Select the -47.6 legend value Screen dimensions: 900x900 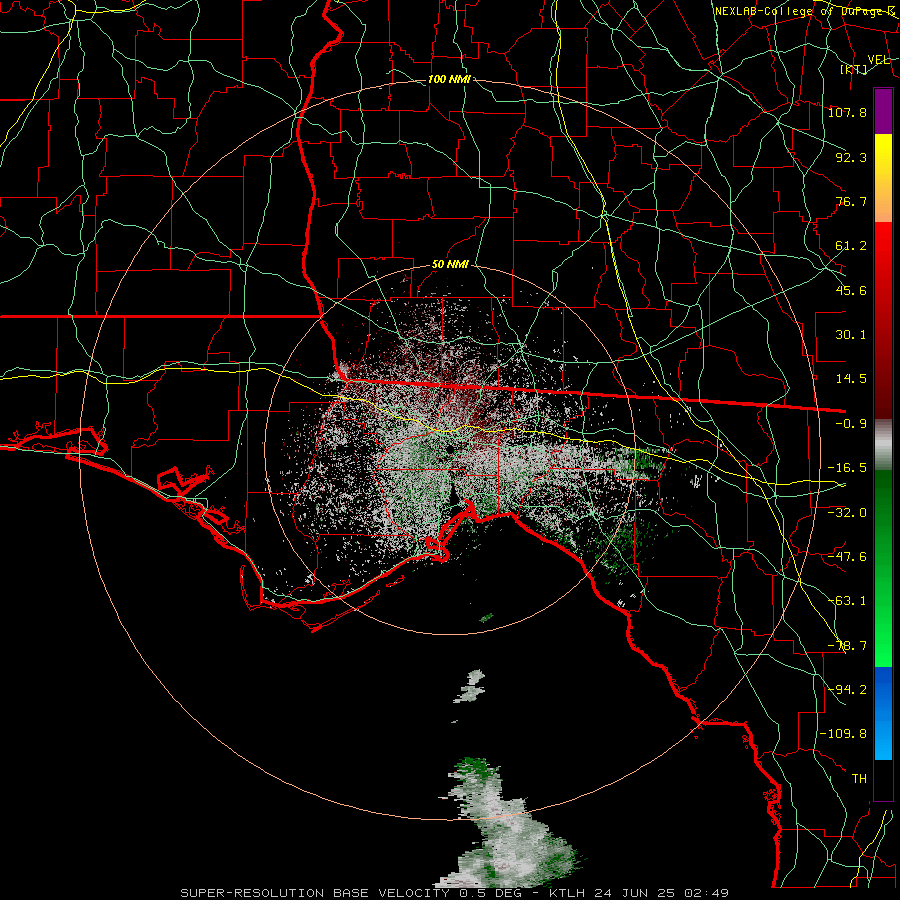(x=847, y=557)
